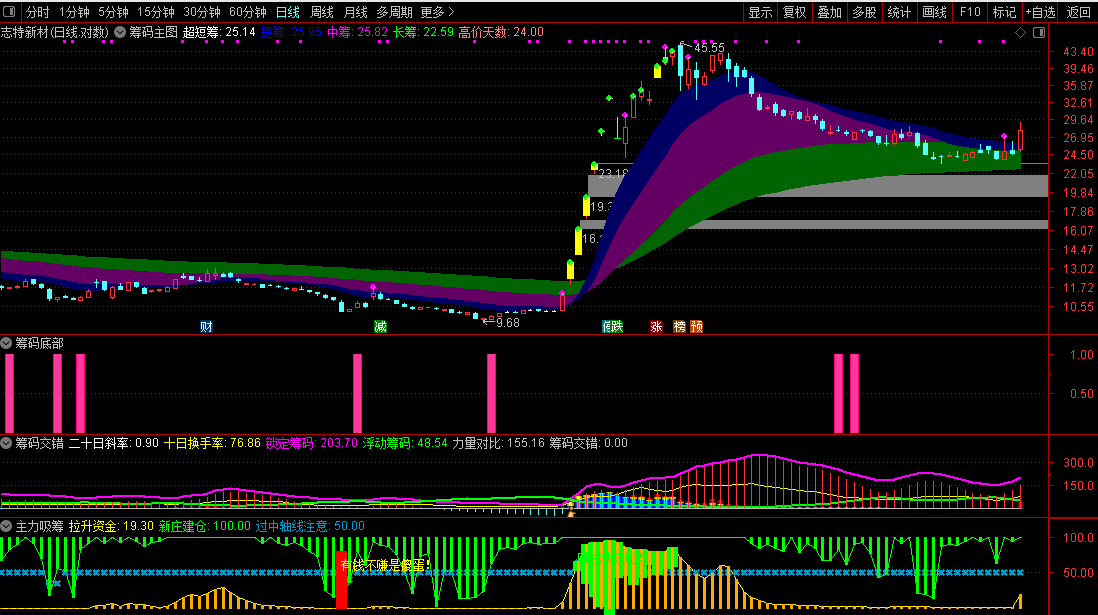The width and height of the screenshot is (1098, 615).
Task: Toggle the right side panel icon
Action: point(1040,32)
